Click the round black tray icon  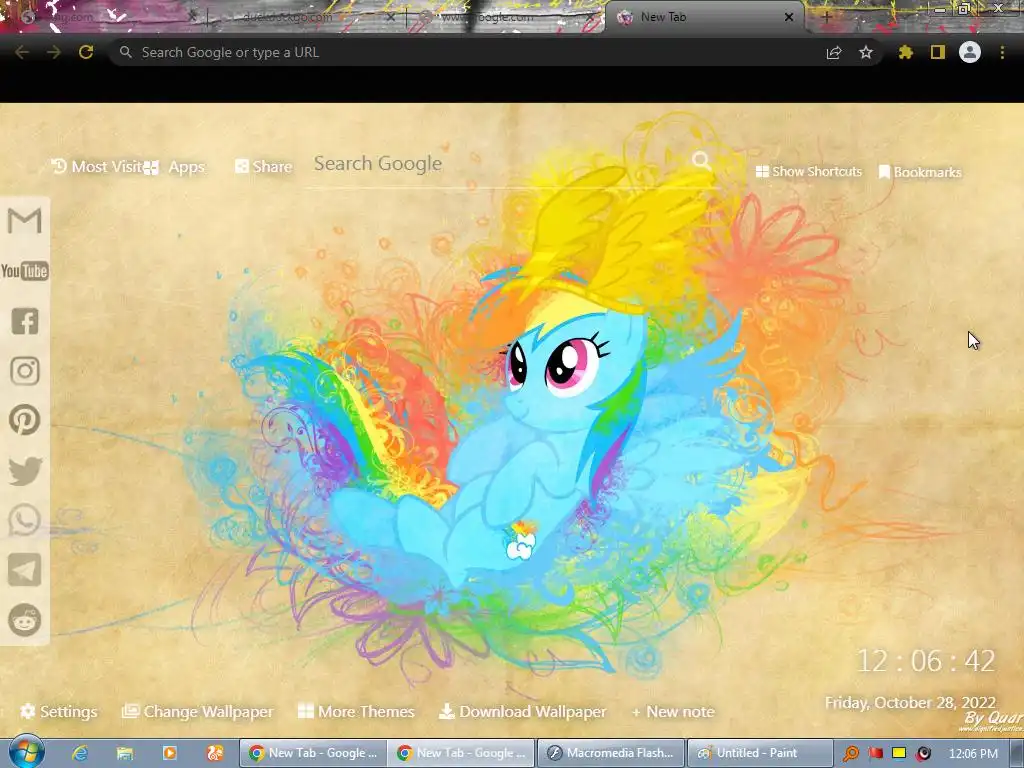point(923,754)
